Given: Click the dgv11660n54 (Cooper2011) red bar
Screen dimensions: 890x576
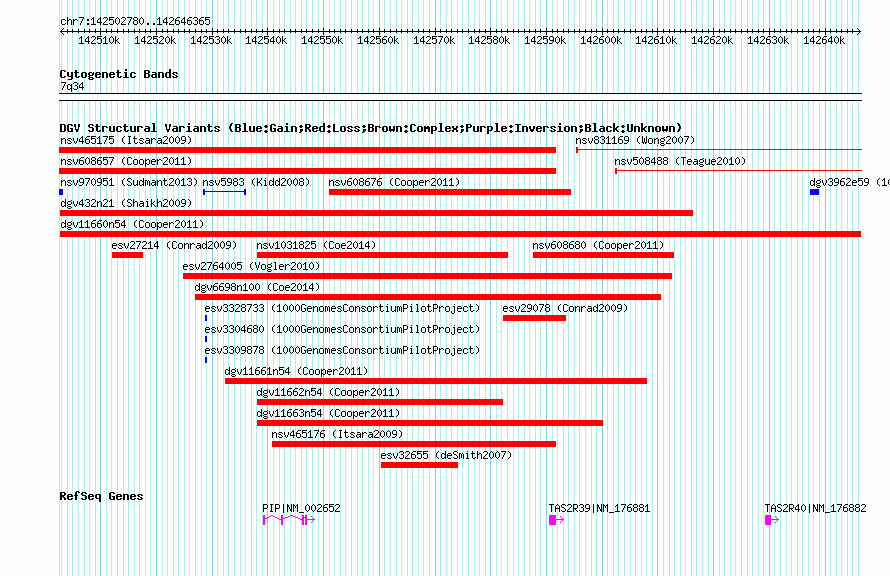Looking at the screenshot, I should pos(460,234).
